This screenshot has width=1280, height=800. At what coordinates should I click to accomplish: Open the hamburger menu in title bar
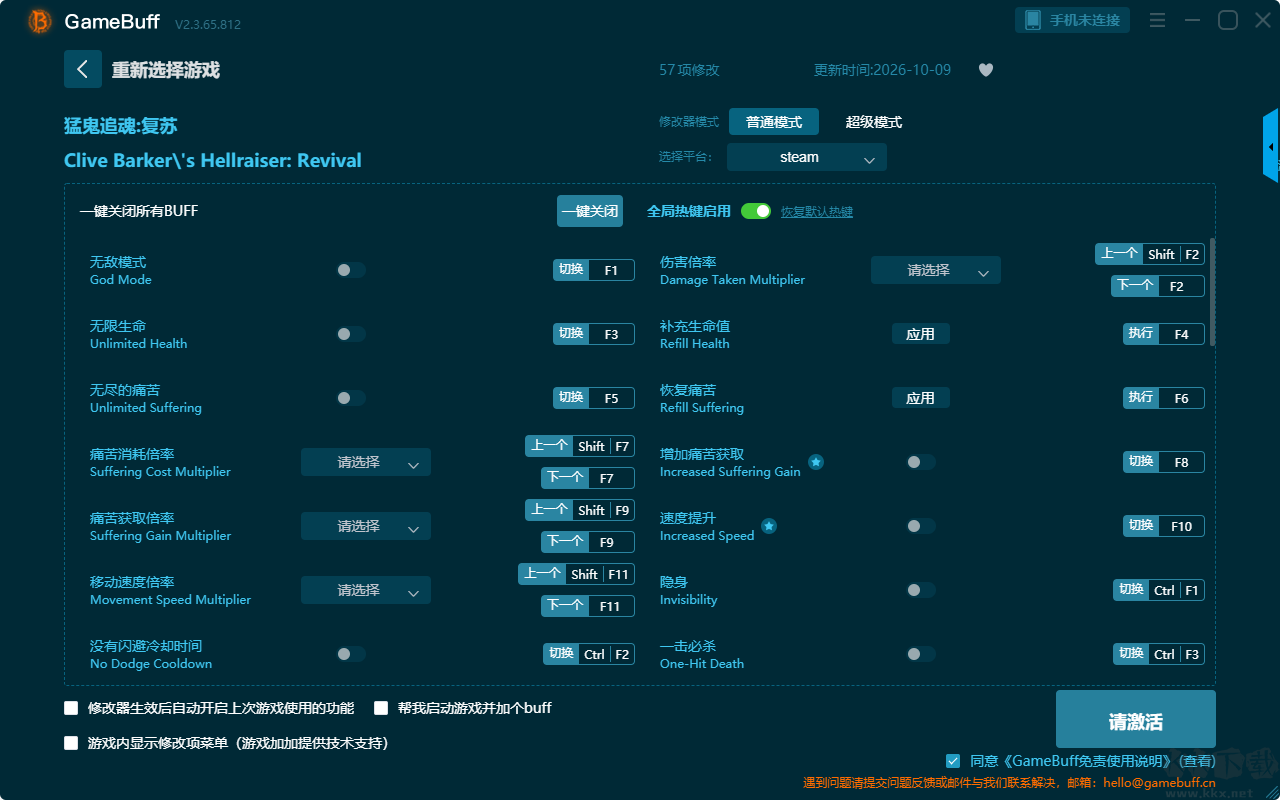[1157, 21]
